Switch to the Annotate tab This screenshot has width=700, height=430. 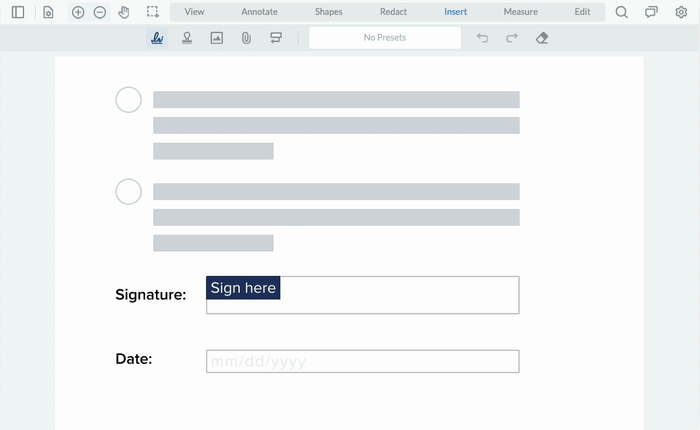pos(259,12)
